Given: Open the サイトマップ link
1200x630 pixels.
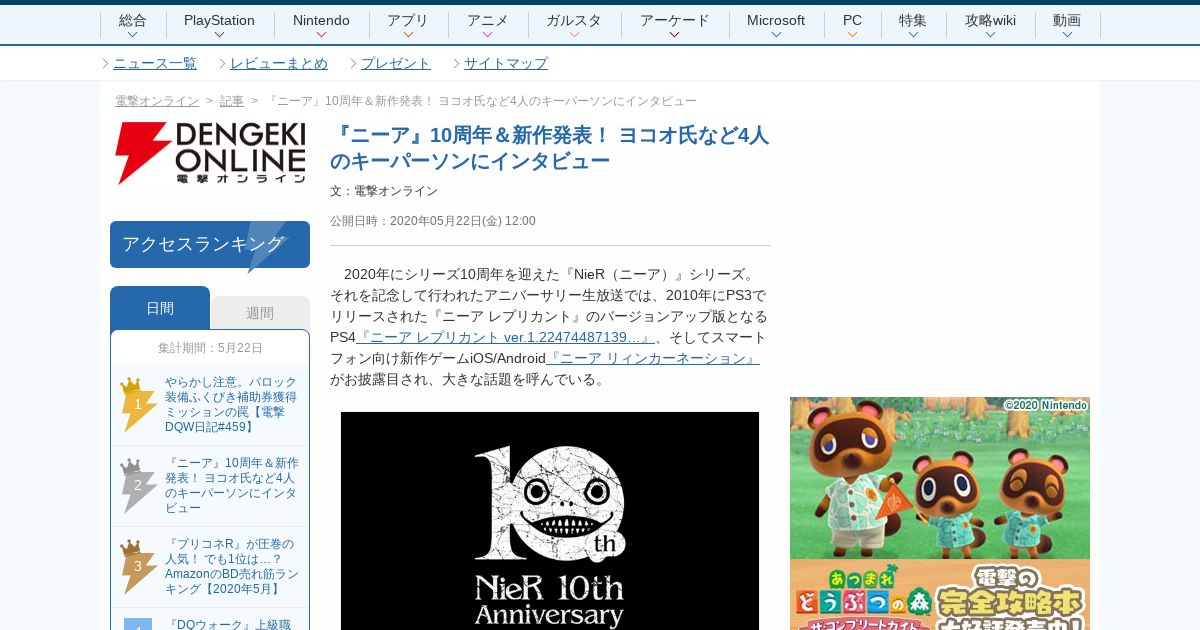Looking at the screenshot, I should click(506, 63).
